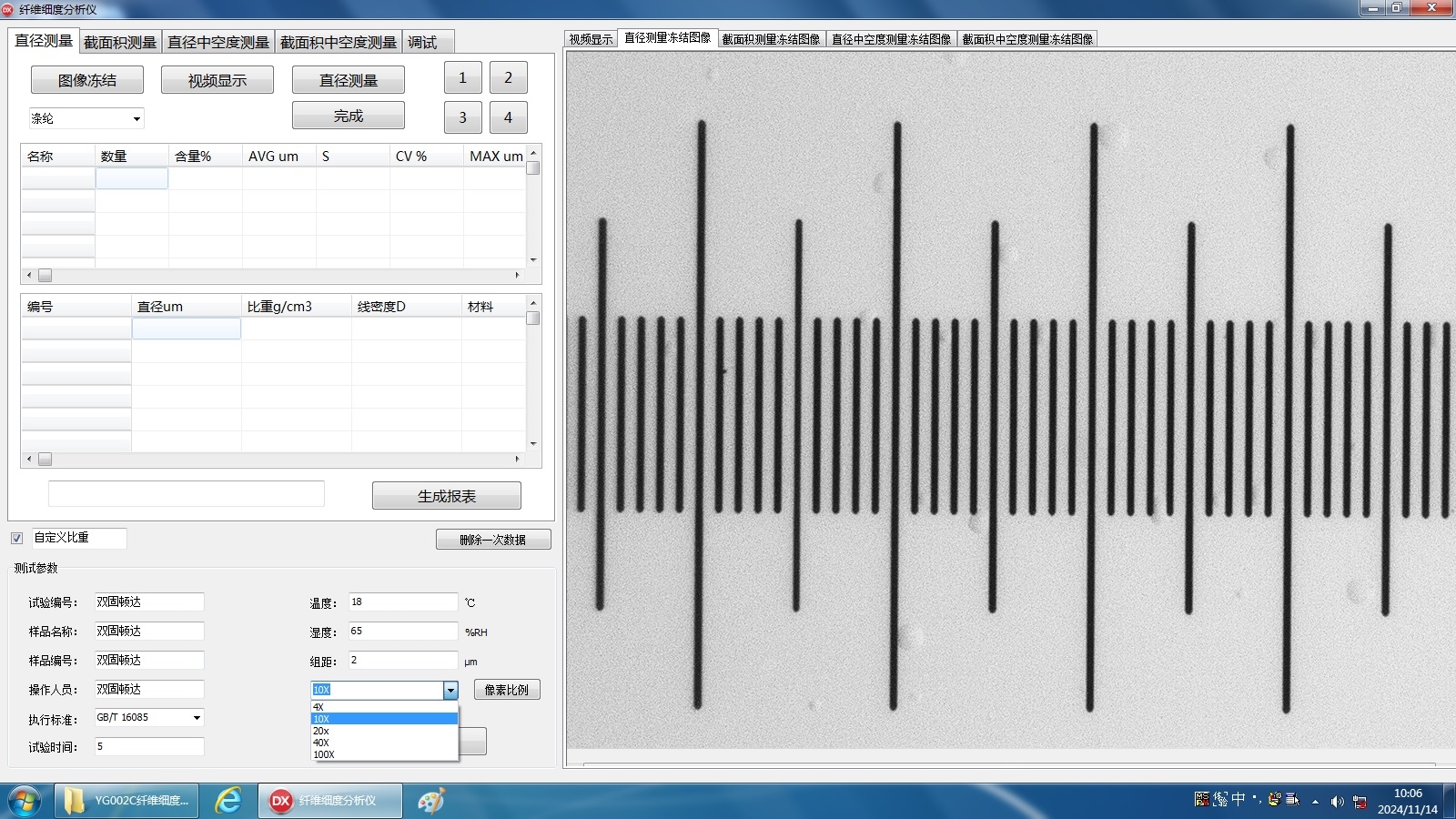Open Internet Explorer from the taskbar
The image size is (1456, 819).
(227, 801)
